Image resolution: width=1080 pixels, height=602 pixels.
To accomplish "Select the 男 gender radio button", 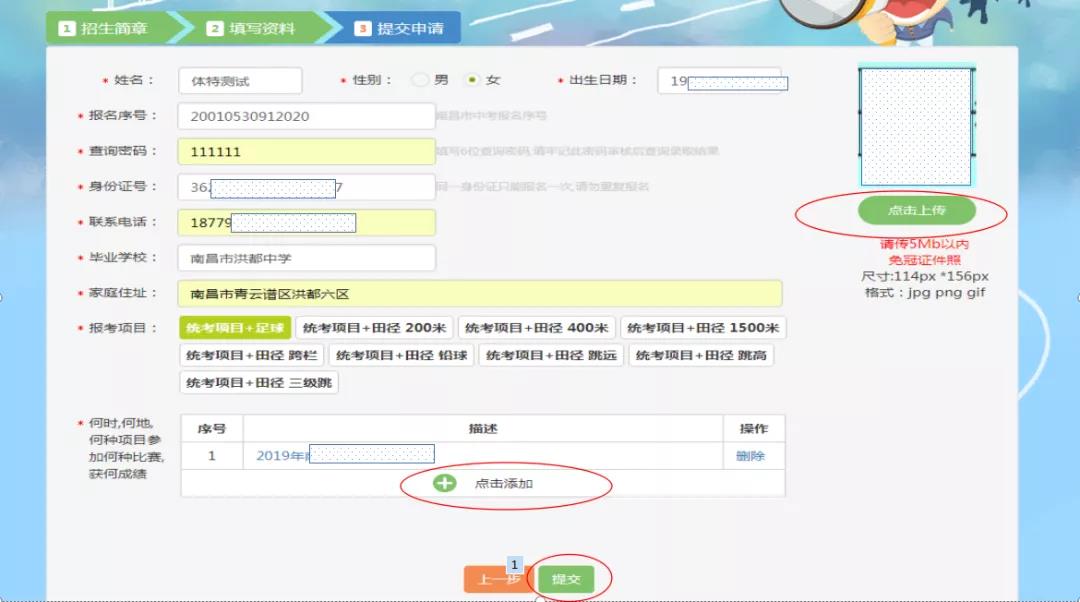I will (419, 80).
